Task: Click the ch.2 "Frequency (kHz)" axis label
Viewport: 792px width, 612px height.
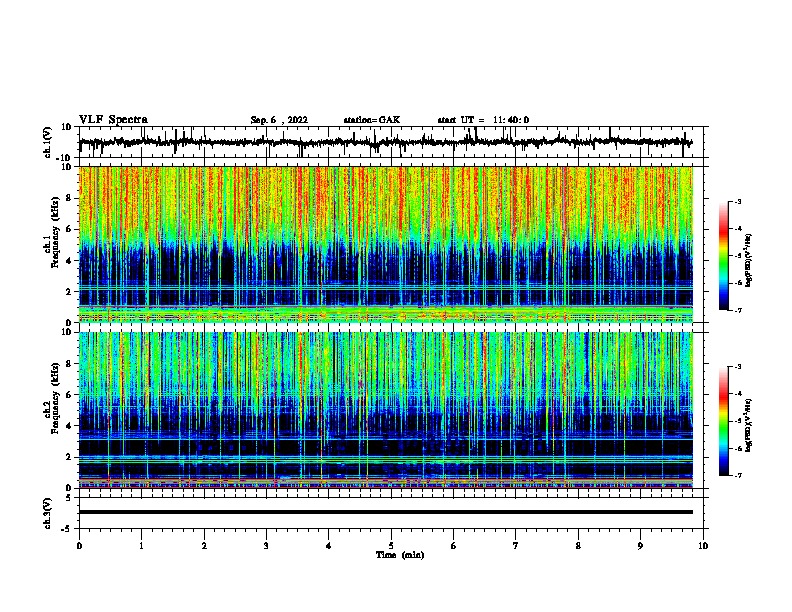Action: click(55, 398)
